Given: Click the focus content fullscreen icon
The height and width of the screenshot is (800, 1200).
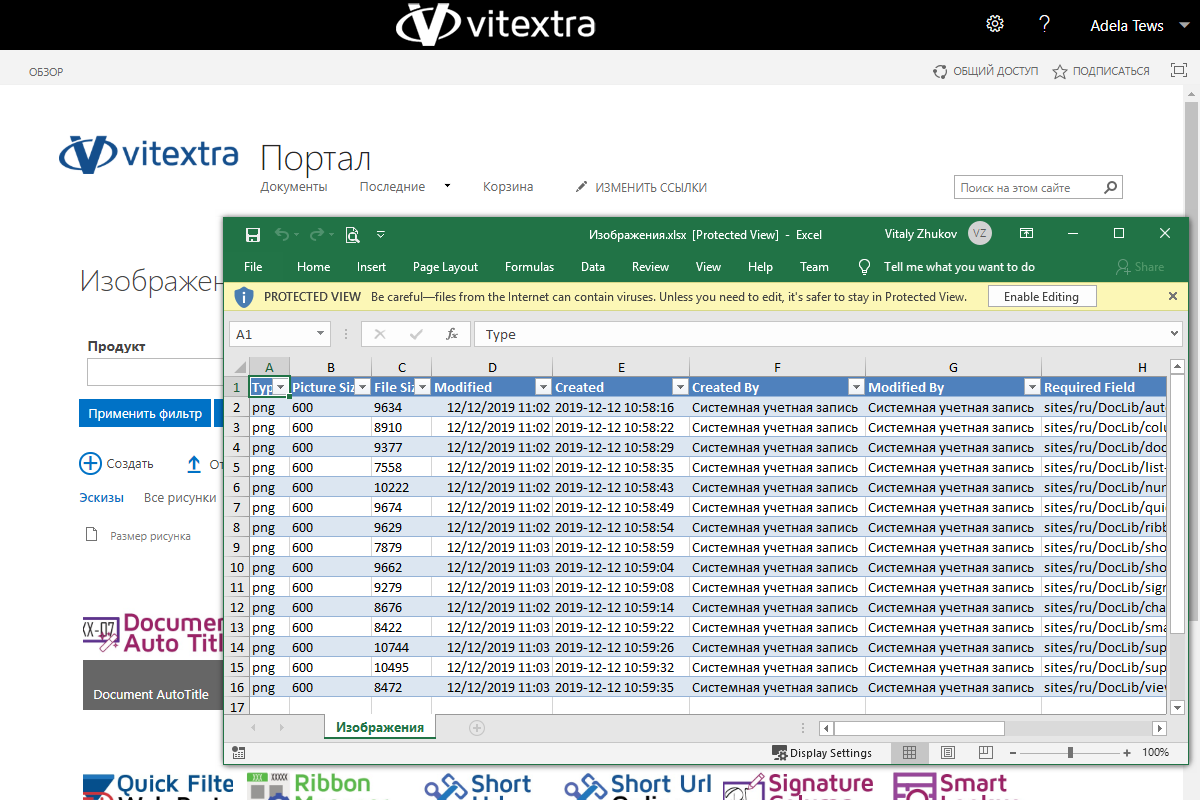Looking at the screenshot, I should click(1179, 71).
